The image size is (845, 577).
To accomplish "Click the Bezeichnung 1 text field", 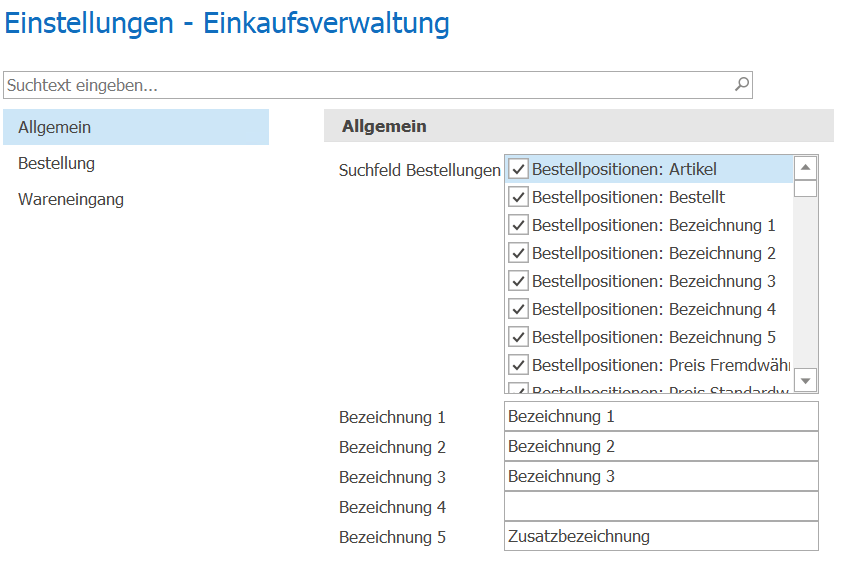I will [661, 416].
